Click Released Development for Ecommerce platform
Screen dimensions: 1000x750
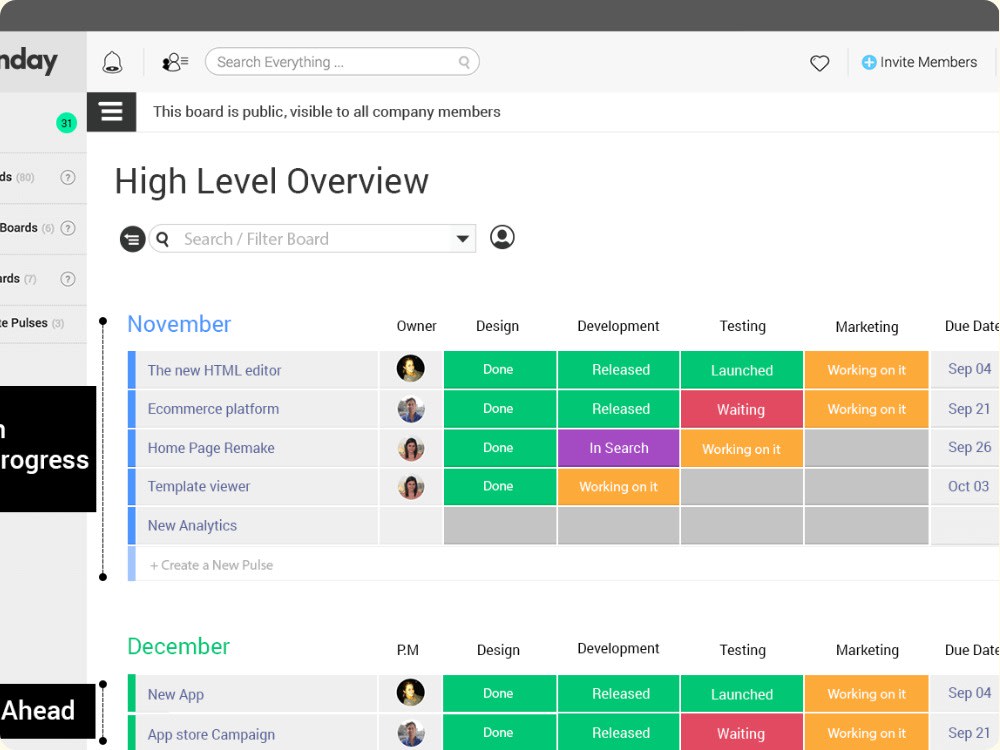click(619, 409)
